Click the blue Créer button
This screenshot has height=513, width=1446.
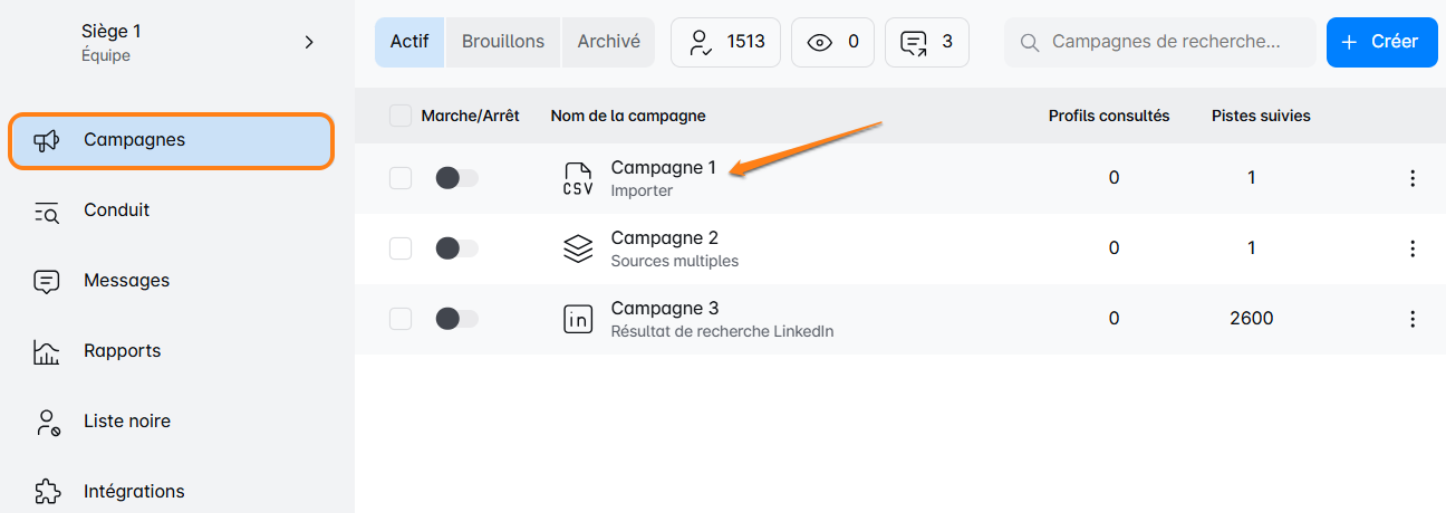click(1381, 42)
